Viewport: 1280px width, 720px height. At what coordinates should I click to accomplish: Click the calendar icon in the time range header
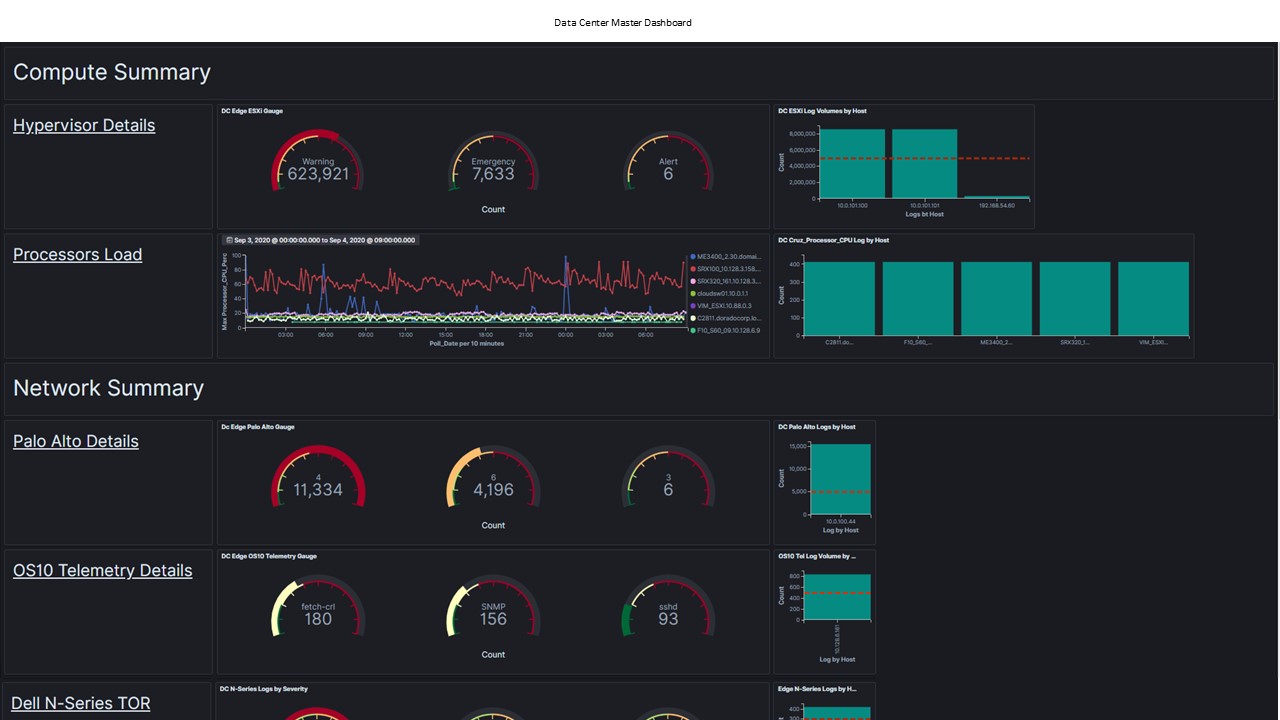[227, 240]
